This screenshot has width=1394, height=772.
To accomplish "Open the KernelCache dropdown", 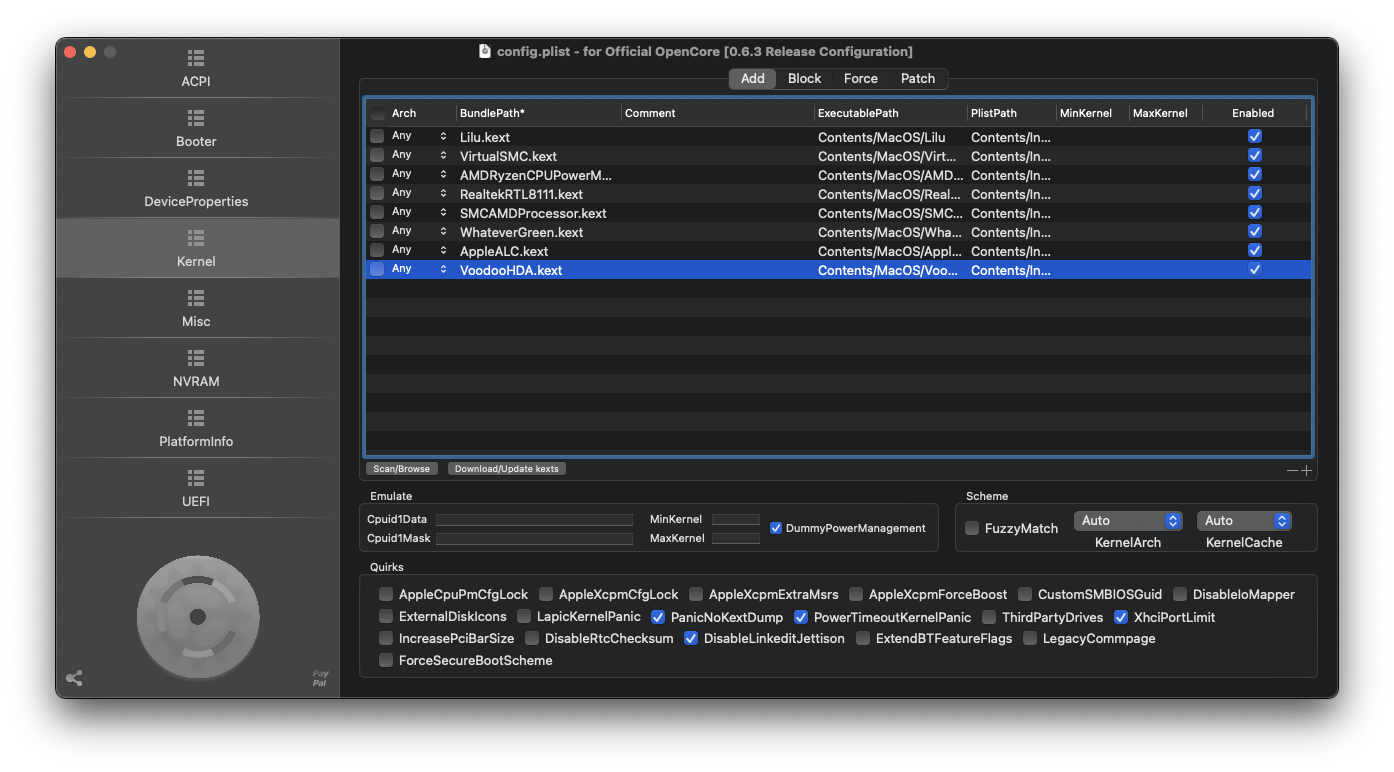I will tap(1244, 521).
